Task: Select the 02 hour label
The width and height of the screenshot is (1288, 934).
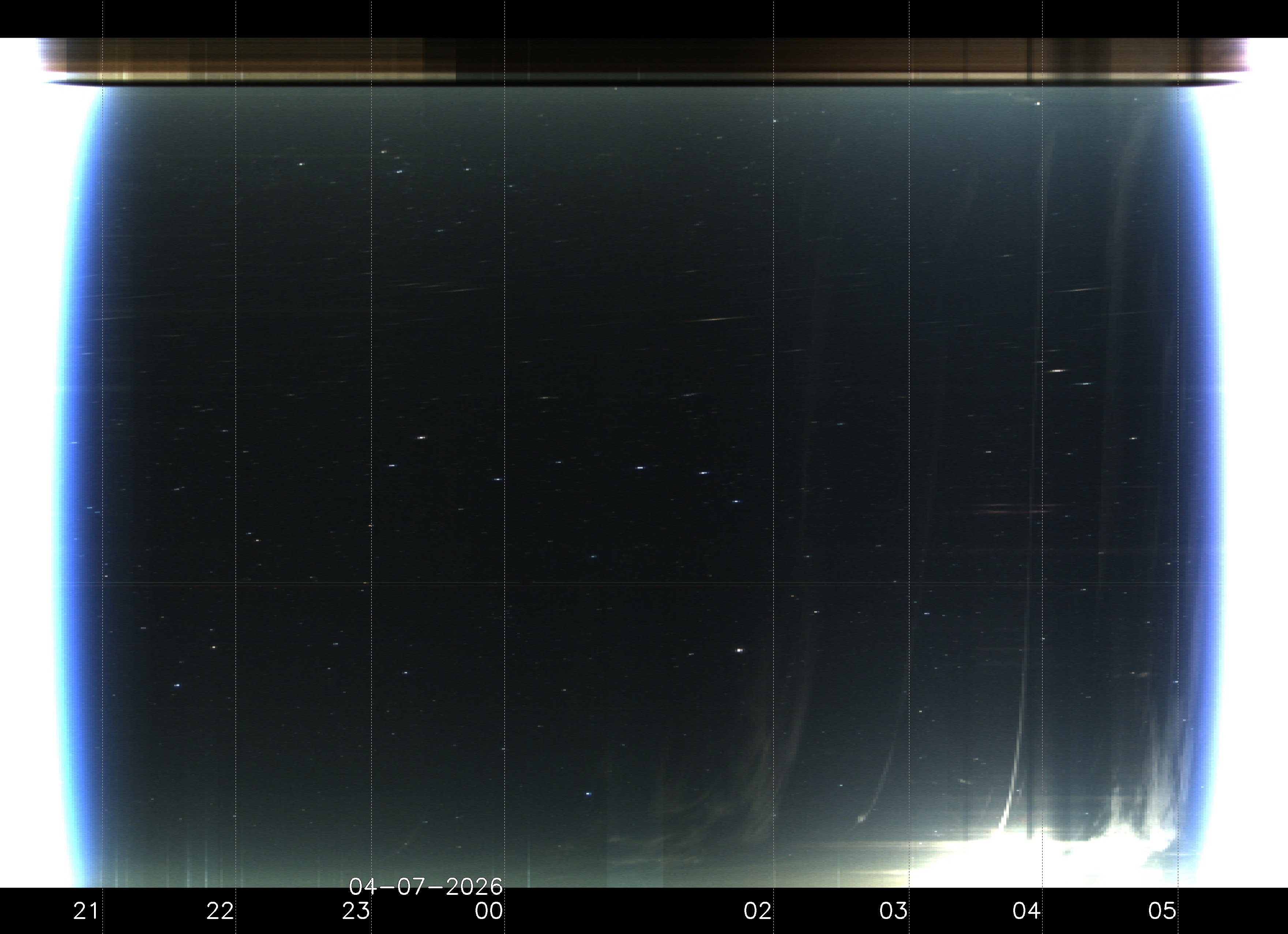Action: [758, 911]
